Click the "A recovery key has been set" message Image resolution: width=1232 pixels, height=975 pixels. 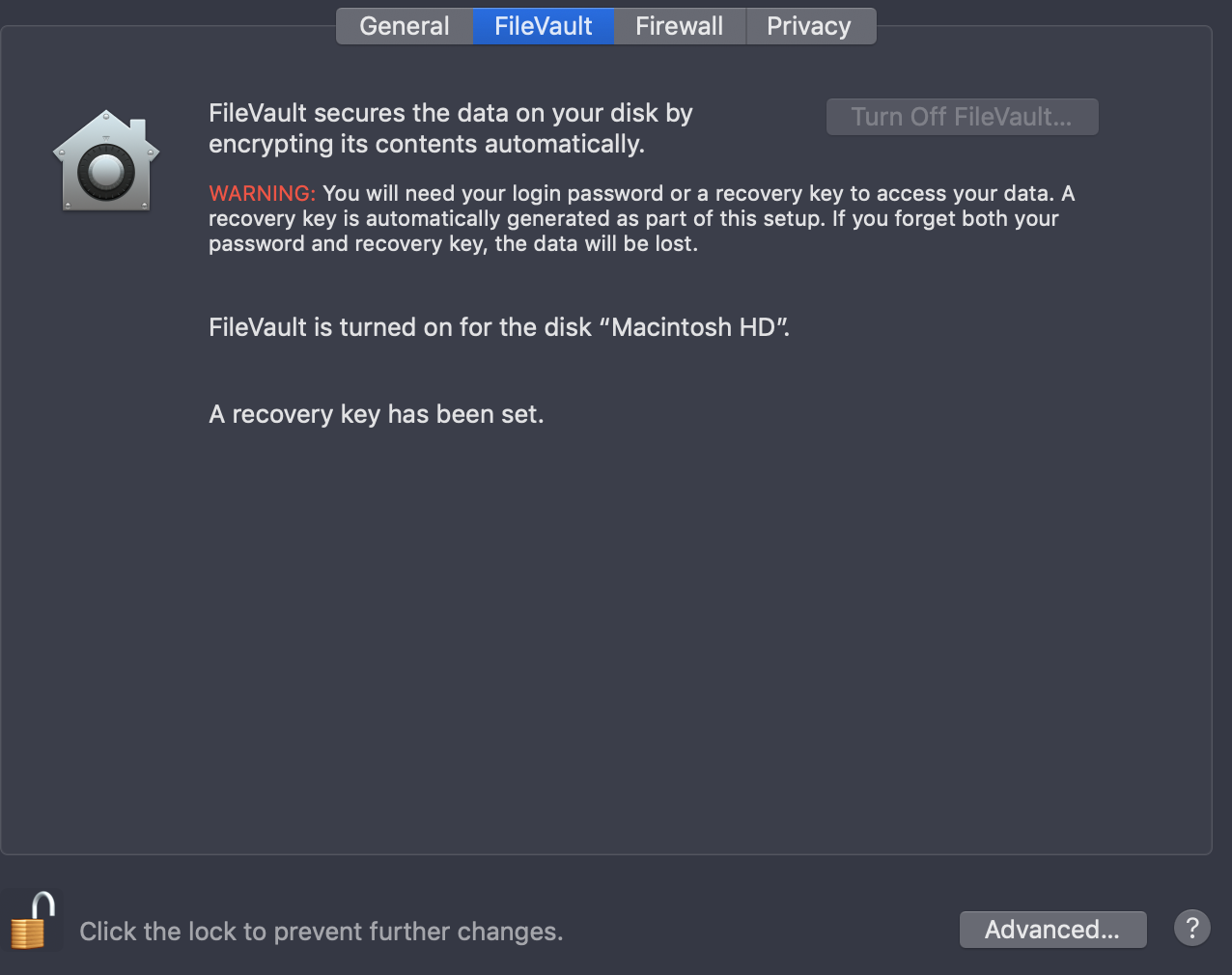coord(376,414)
